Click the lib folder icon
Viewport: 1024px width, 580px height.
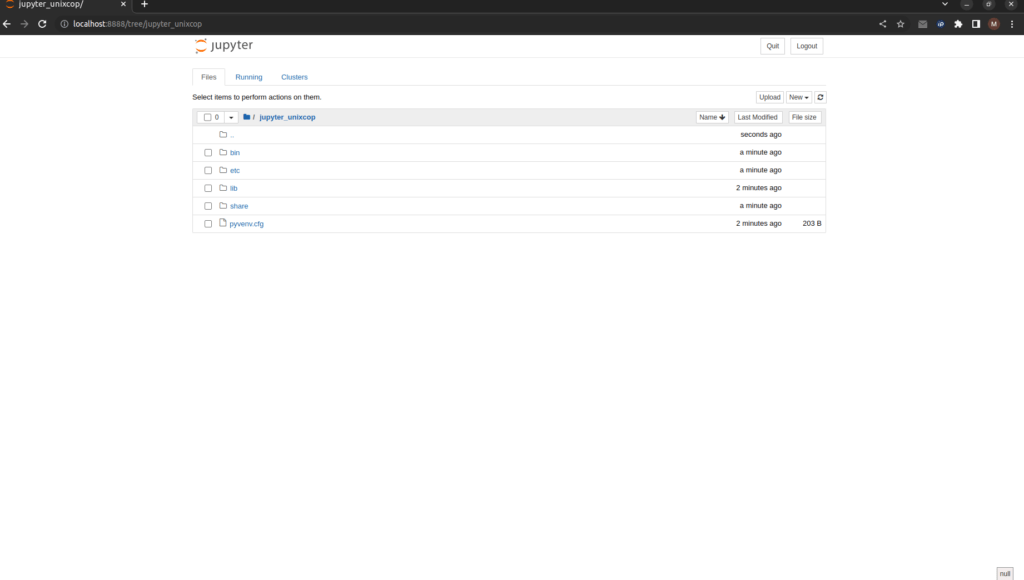point(223,187)
